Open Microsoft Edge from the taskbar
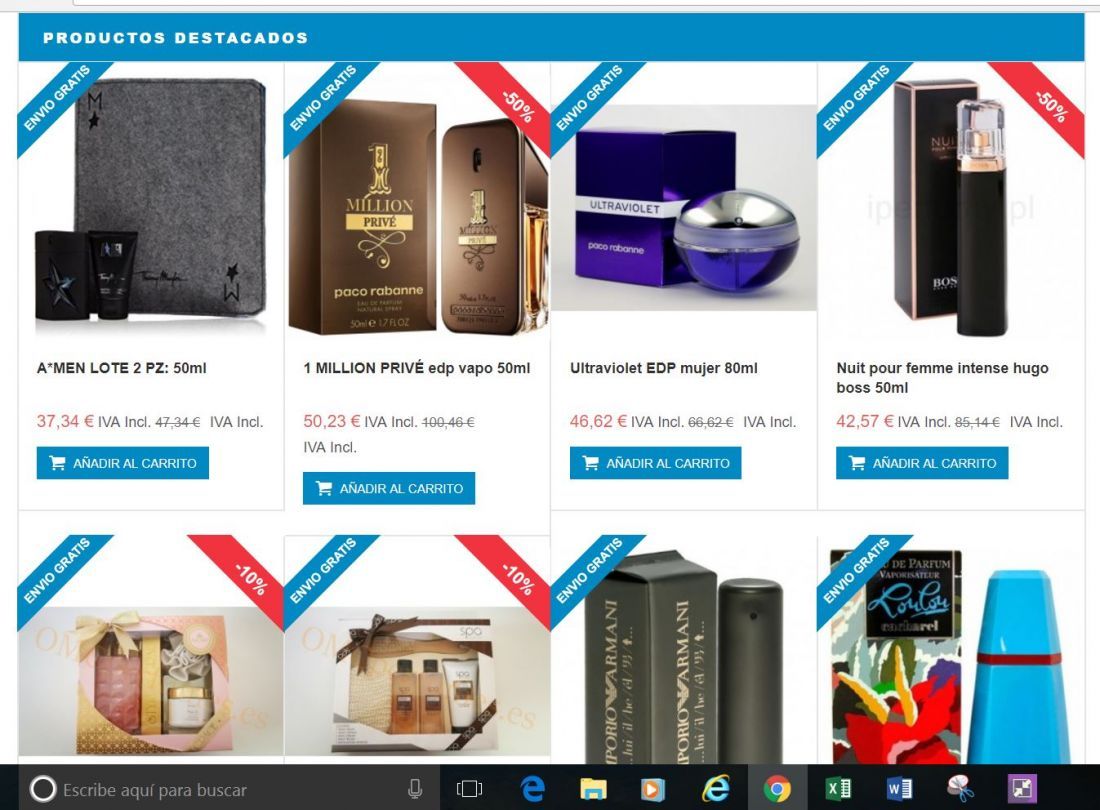 click(x=533, y=789)
